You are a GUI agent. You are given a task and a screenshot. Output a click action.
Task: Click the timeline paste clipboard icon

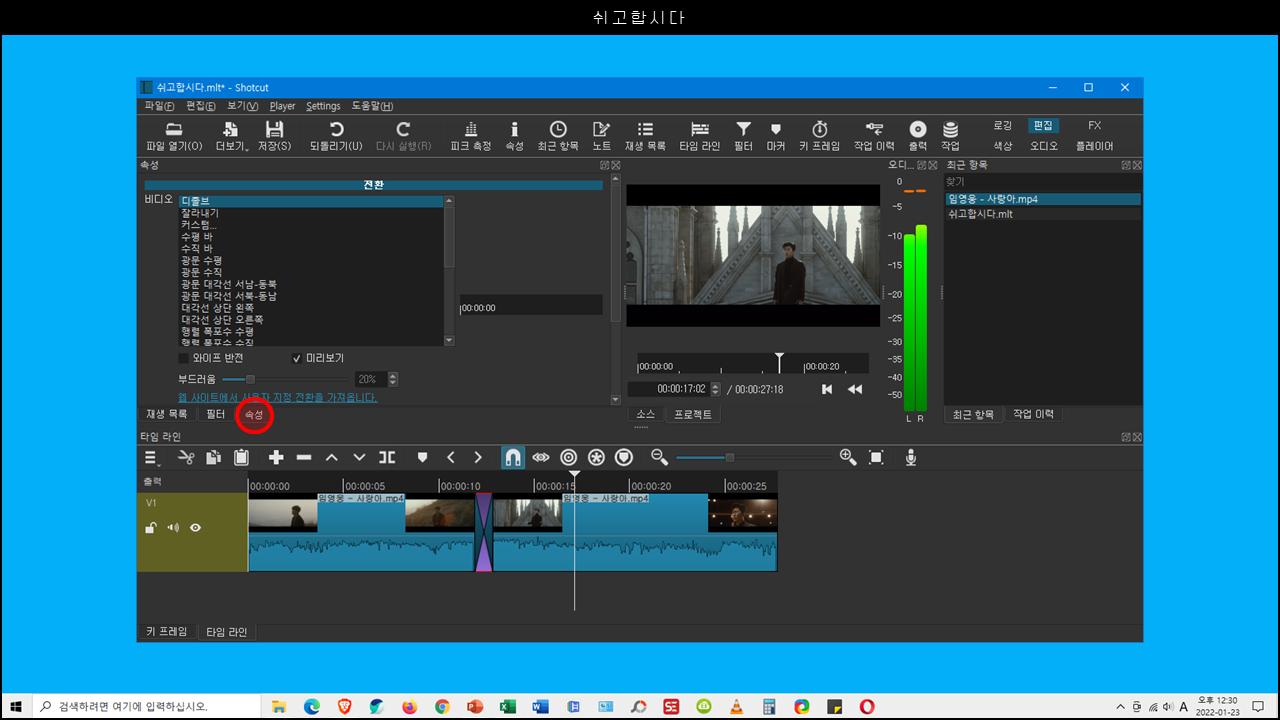coord(241,457)
